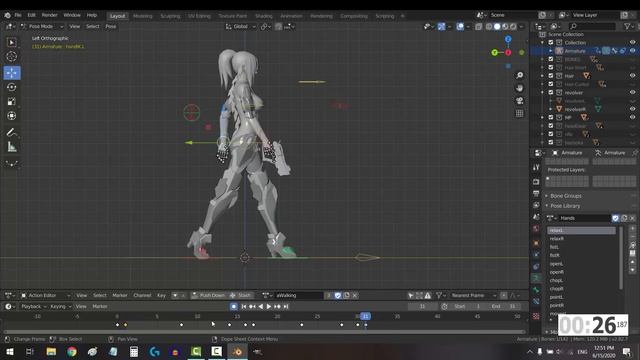Activate the Scale tool
Viewport: 640px width, 360px height.
coord(11,101)
